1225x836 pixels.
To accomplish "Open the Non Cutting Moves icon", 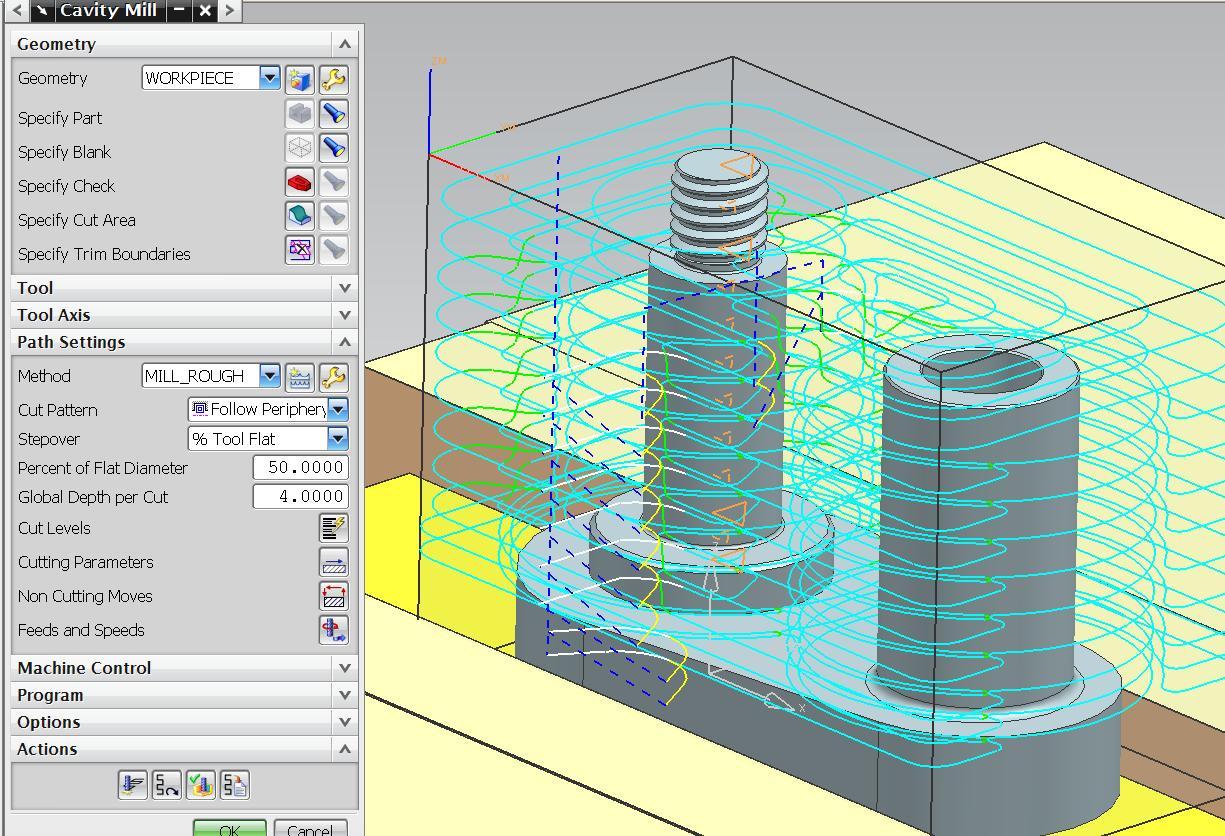I will pyautogui.click(x=334, y=596).
